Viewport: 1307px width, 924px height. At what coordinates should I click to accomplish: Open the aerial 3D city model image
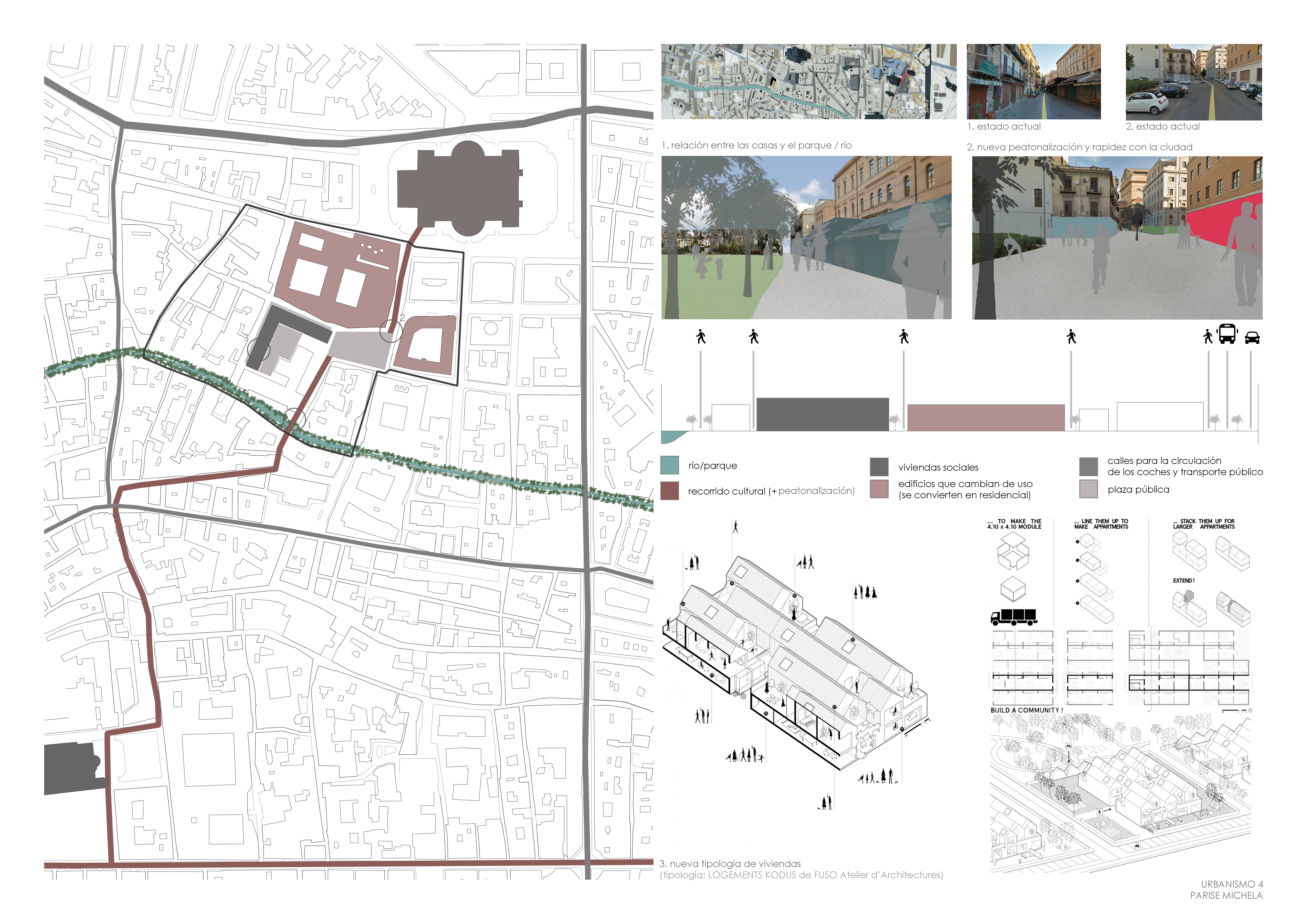809,81
